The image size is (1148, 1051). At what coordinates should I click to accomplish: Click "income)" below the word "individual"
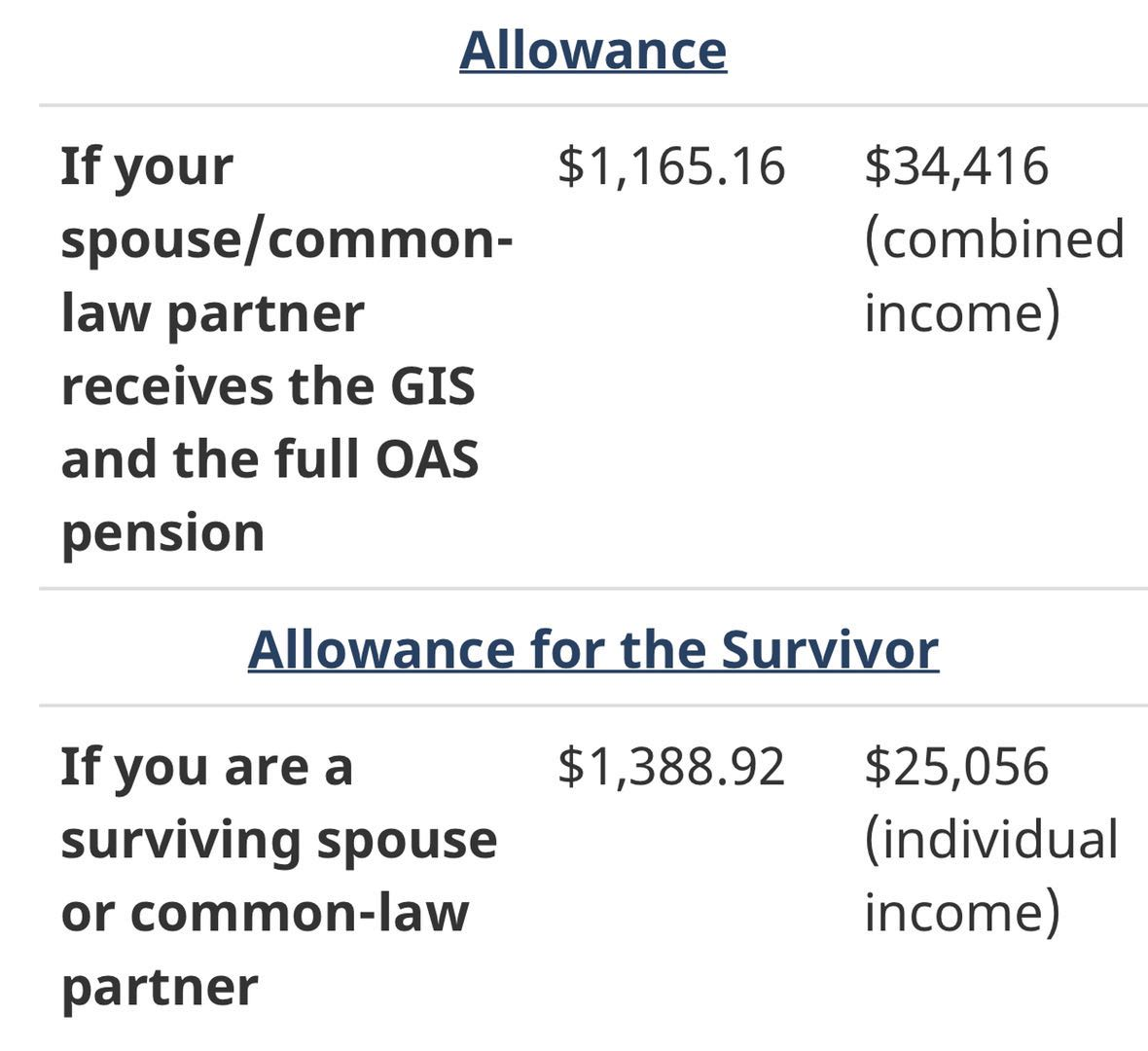tap(961, 913)
